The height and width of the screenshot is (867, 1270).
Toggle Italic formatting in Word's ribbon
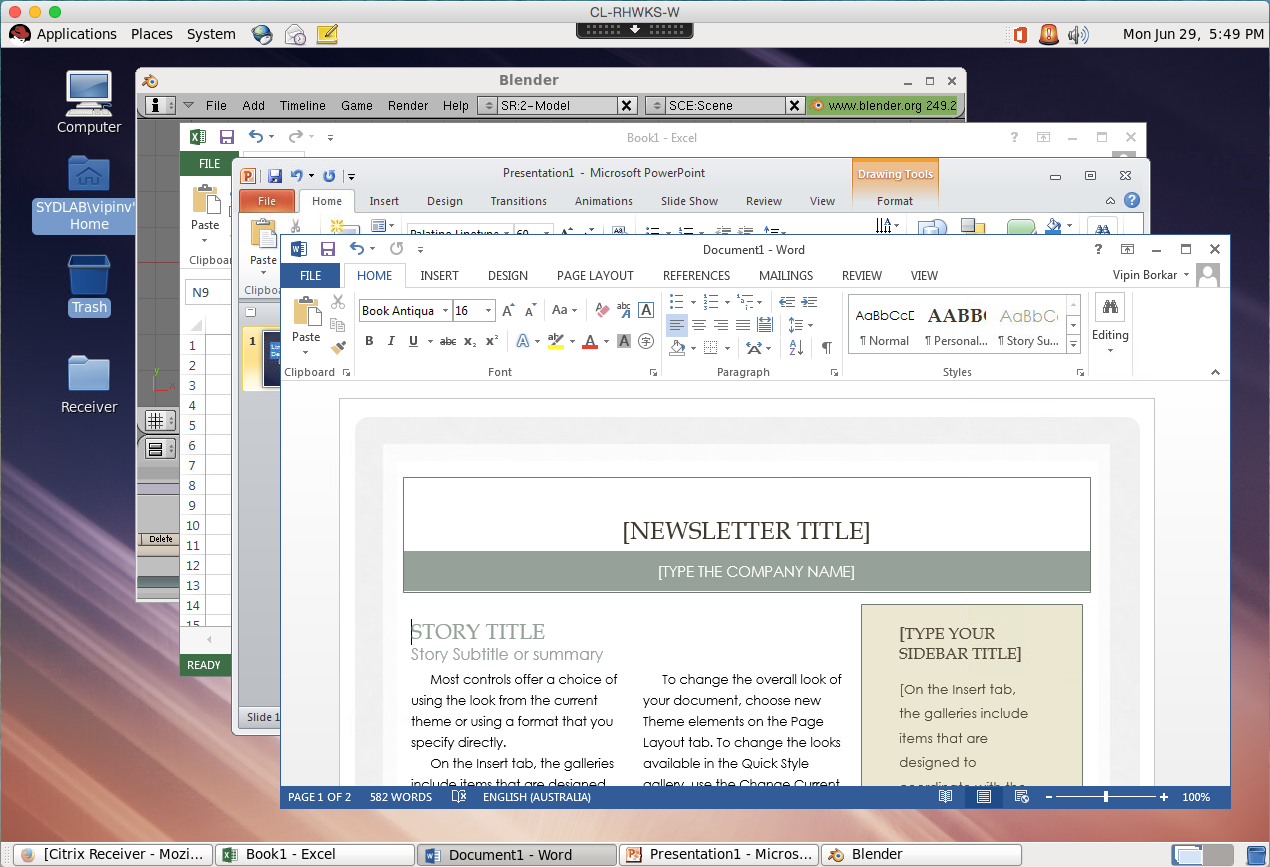click(x=390, y=341)
